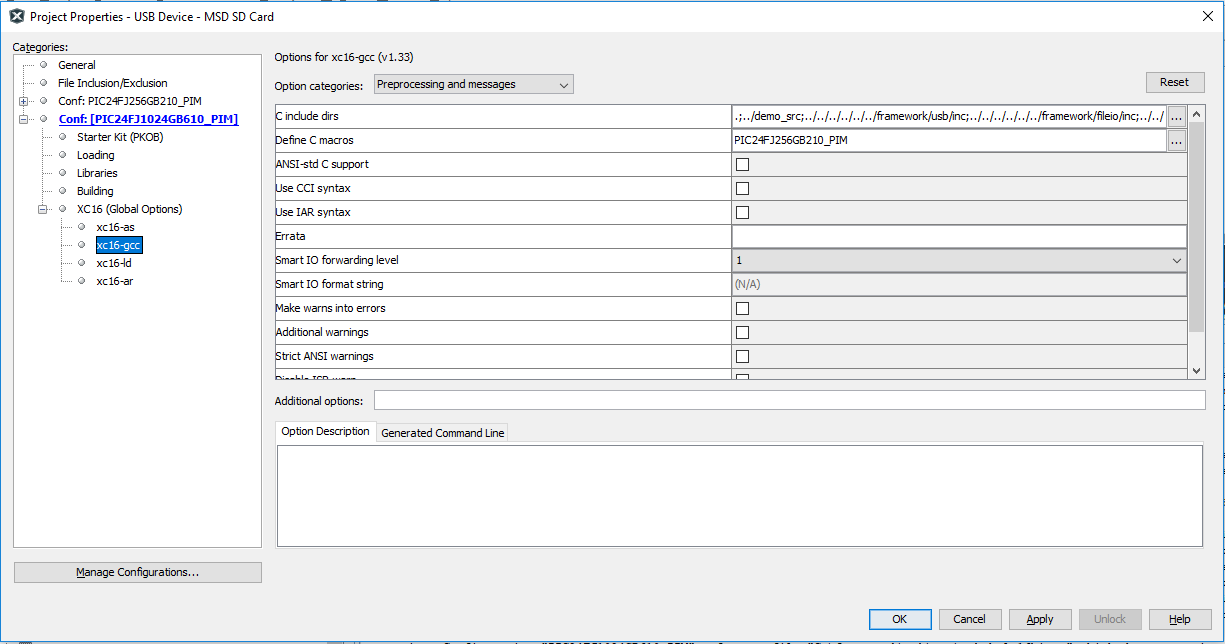The height and width of the screenshot is (644, 1225).
Task: Click the MPLAB X title bar icon
Action: [17, 16]
